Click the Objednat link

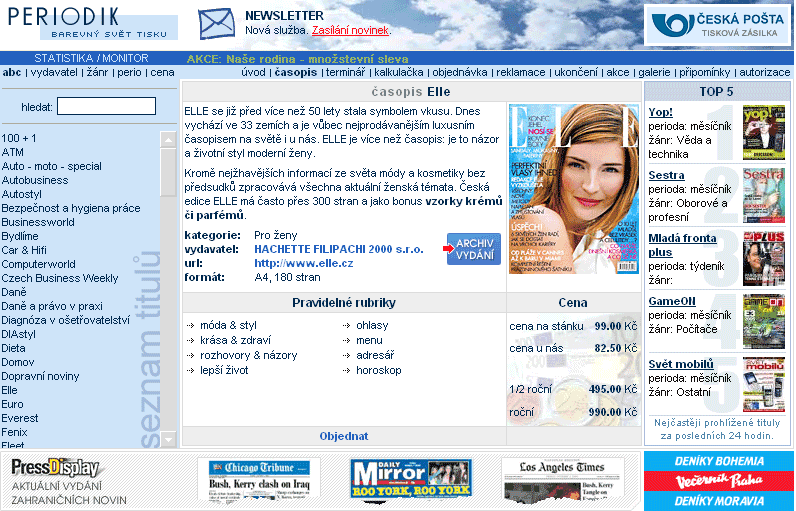[x=344, y=436]
